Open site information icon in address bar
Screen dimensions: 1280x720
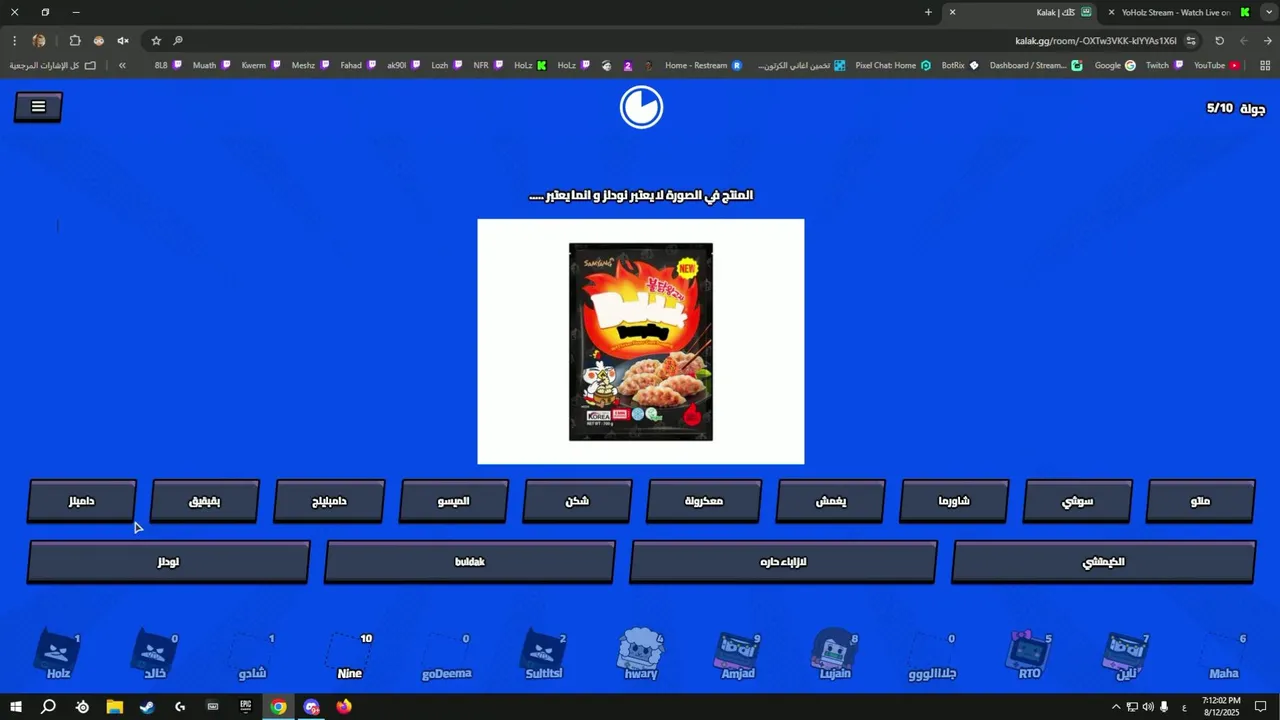[1191, 41]
